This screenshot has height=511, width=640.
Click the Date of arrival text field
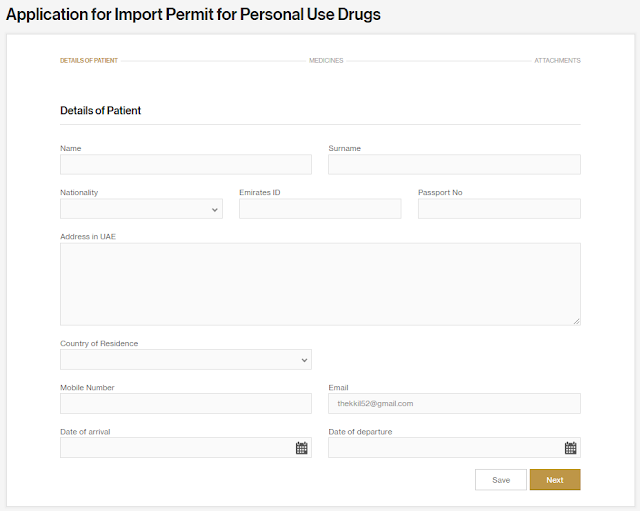pyautogui.click(x=175, y=448)
